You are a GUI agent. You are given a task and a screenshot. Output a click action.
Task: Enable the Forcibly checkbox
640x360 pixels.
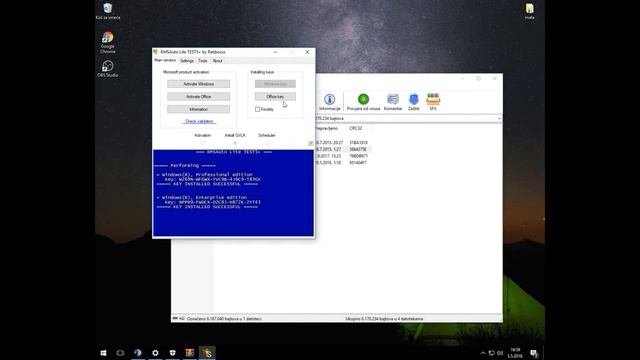257,109
